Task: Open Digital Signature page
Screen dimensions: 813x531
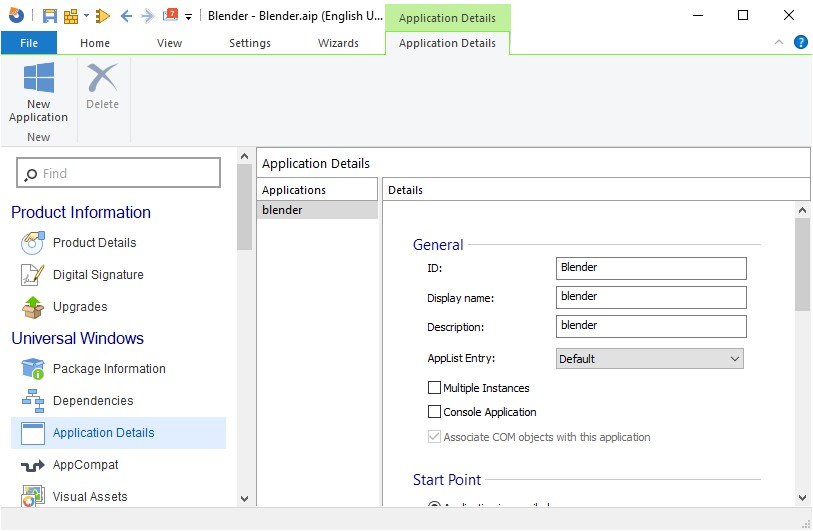Action: coord(98,275)
